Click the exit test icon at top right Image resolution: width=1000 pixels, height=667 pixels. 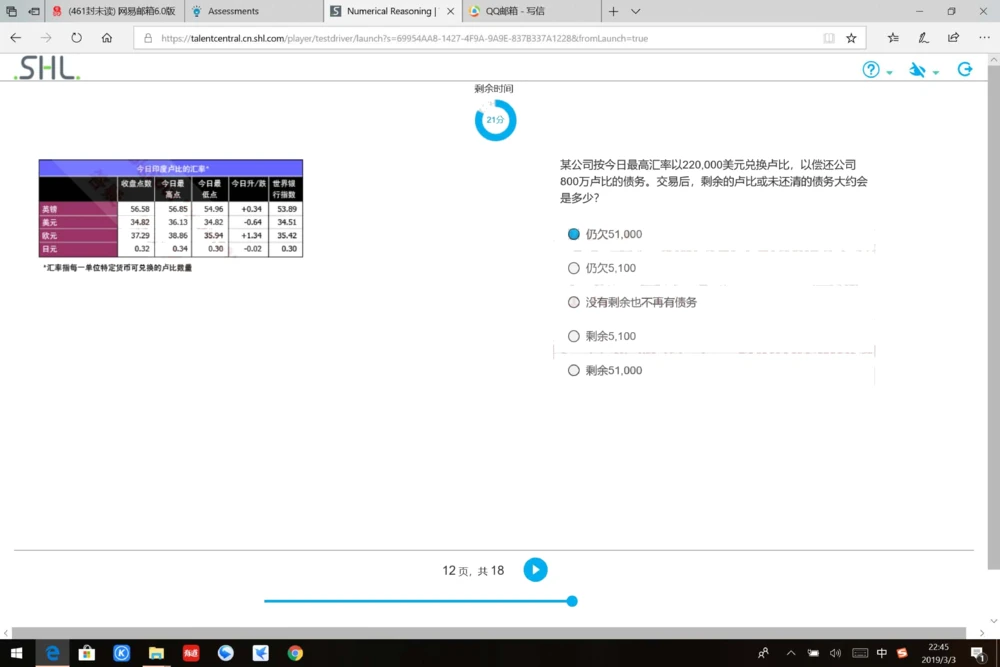tap(964, 69)
